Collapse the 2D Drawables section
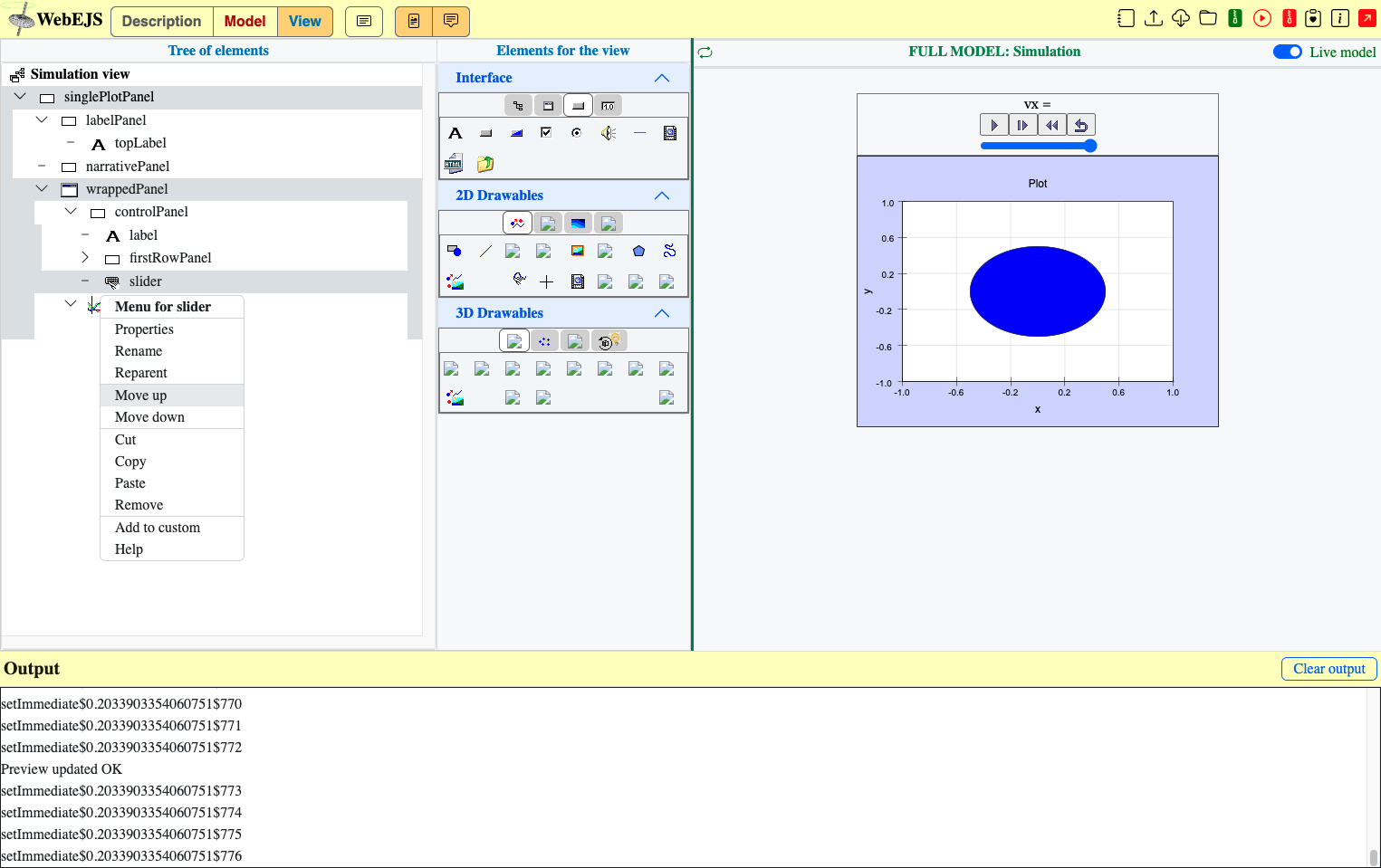 [x=662, y=196]
